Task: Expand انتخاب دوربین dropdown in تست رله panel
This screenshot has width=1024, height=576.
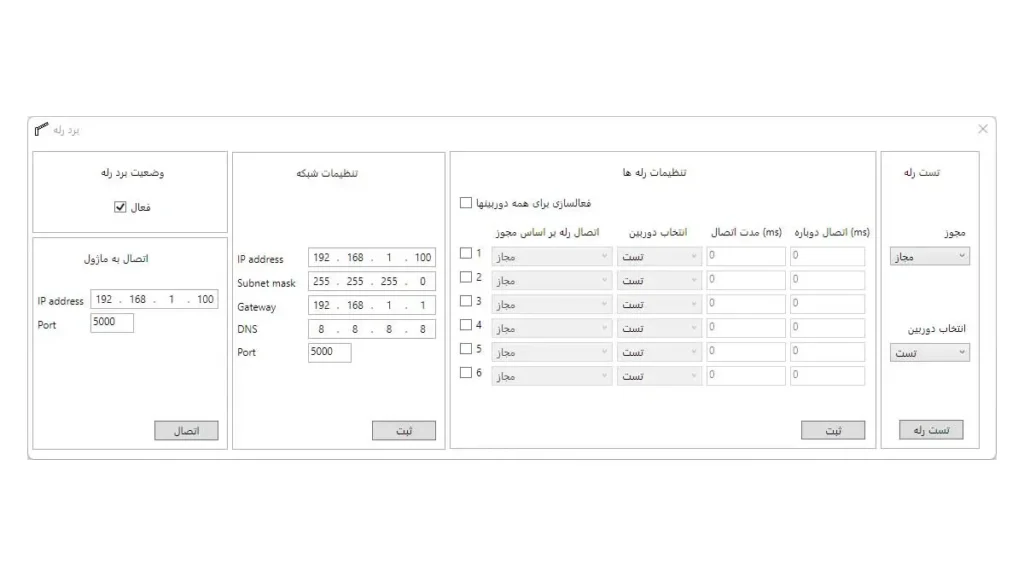Action: pyautogui.click(x=930, y=352)
